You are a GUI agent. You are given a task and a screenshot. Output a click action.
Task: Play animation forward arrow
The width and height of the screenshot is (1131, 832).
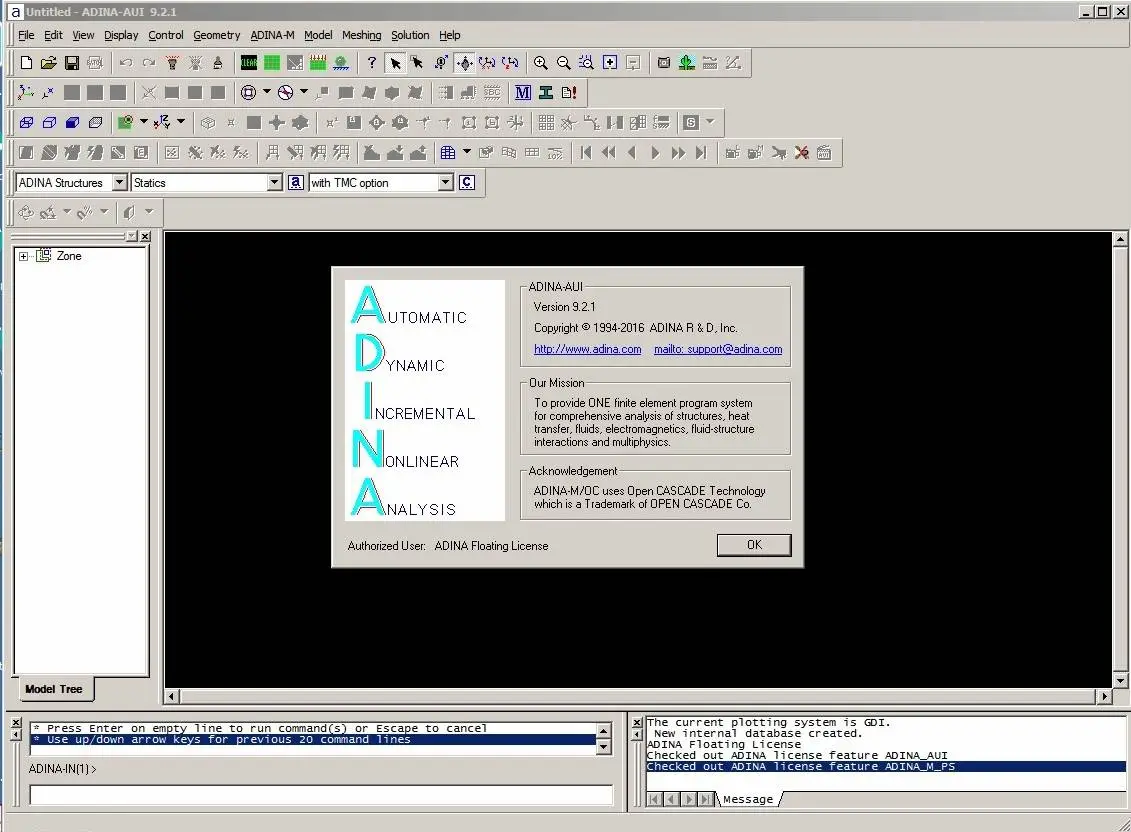click(655, 152)
